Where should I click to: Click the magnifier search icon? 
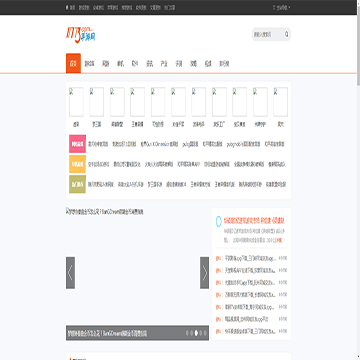pyautogui.click(x=286, y=34)
